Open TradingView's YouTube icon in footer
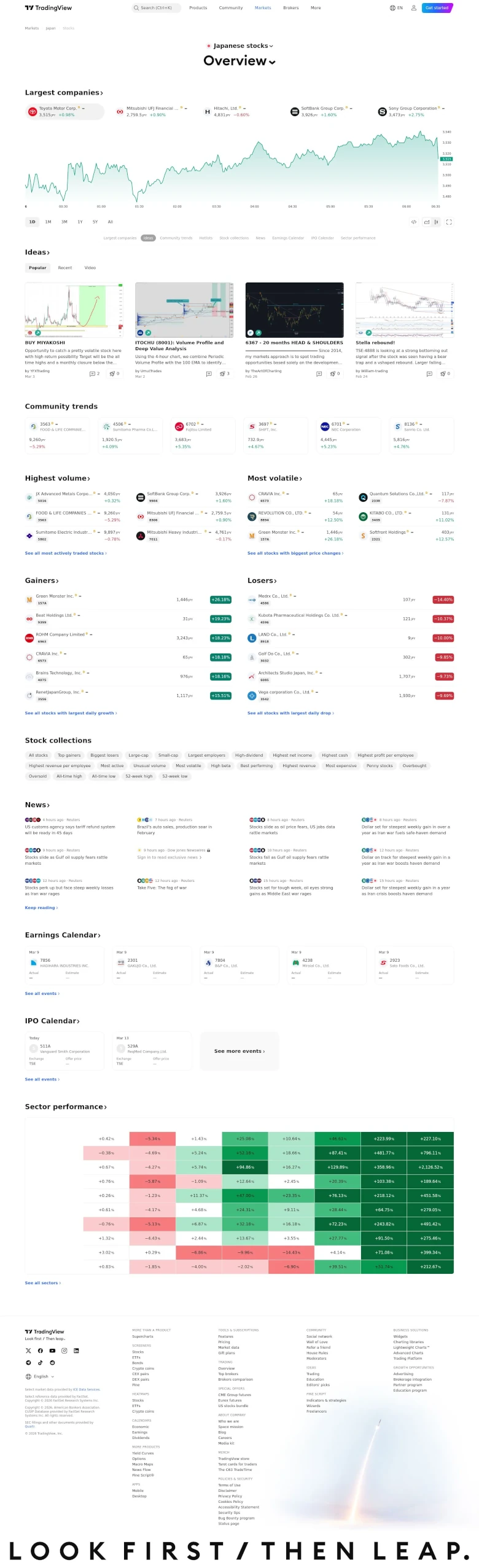This screenshot has width=479, height=1568. [x=52, y=1351]
